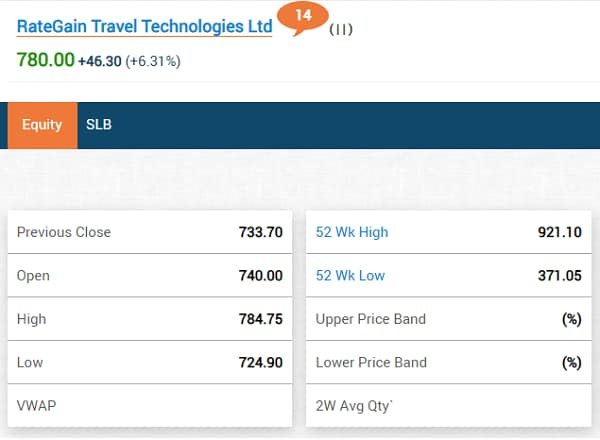Click the day's High value 784.75
The width and height of the screenshot is (600, 440).
coord(260,319)
